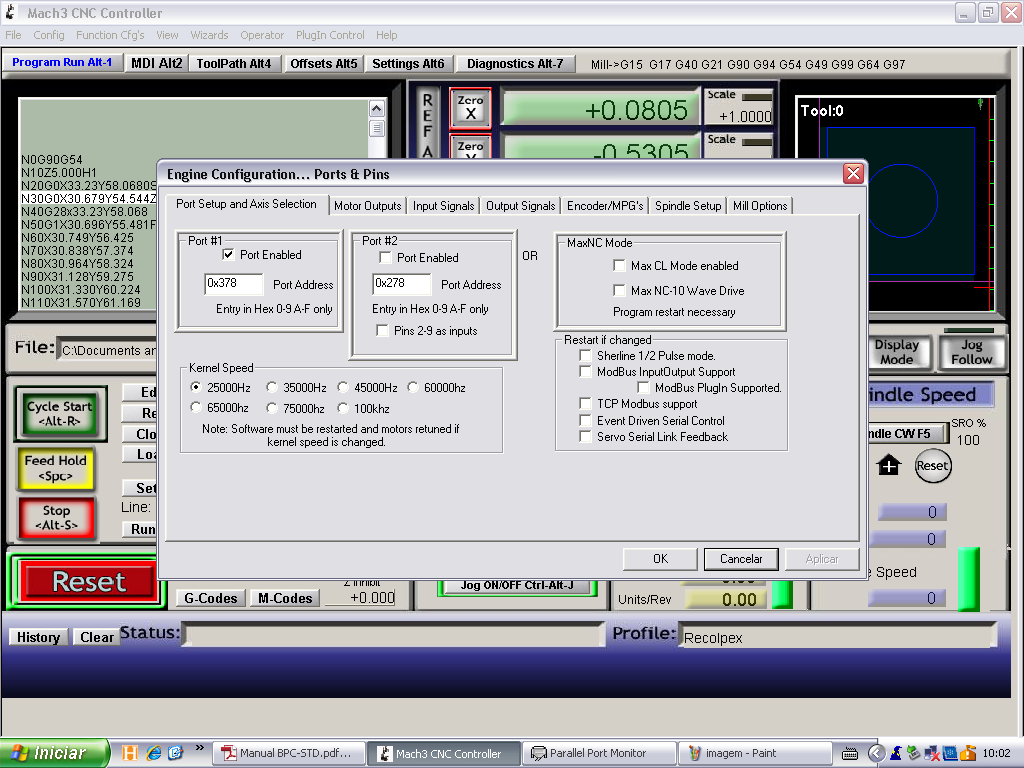Select 45000Hz kernel speed
The image size is (1024, 768).
(343, 387)
